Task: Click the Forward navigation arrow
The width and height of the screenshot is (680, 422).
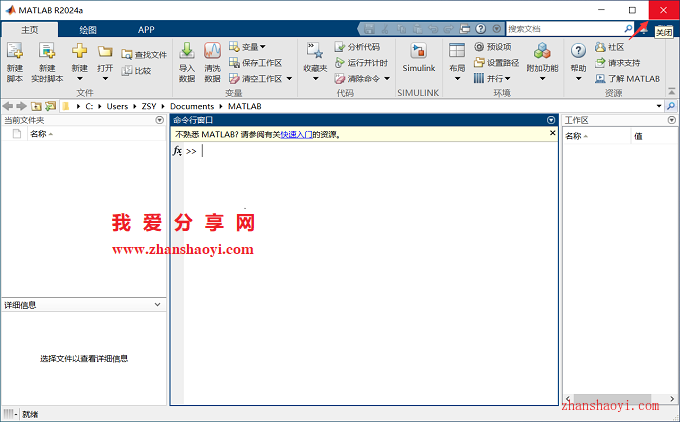Action: (21, 106)
